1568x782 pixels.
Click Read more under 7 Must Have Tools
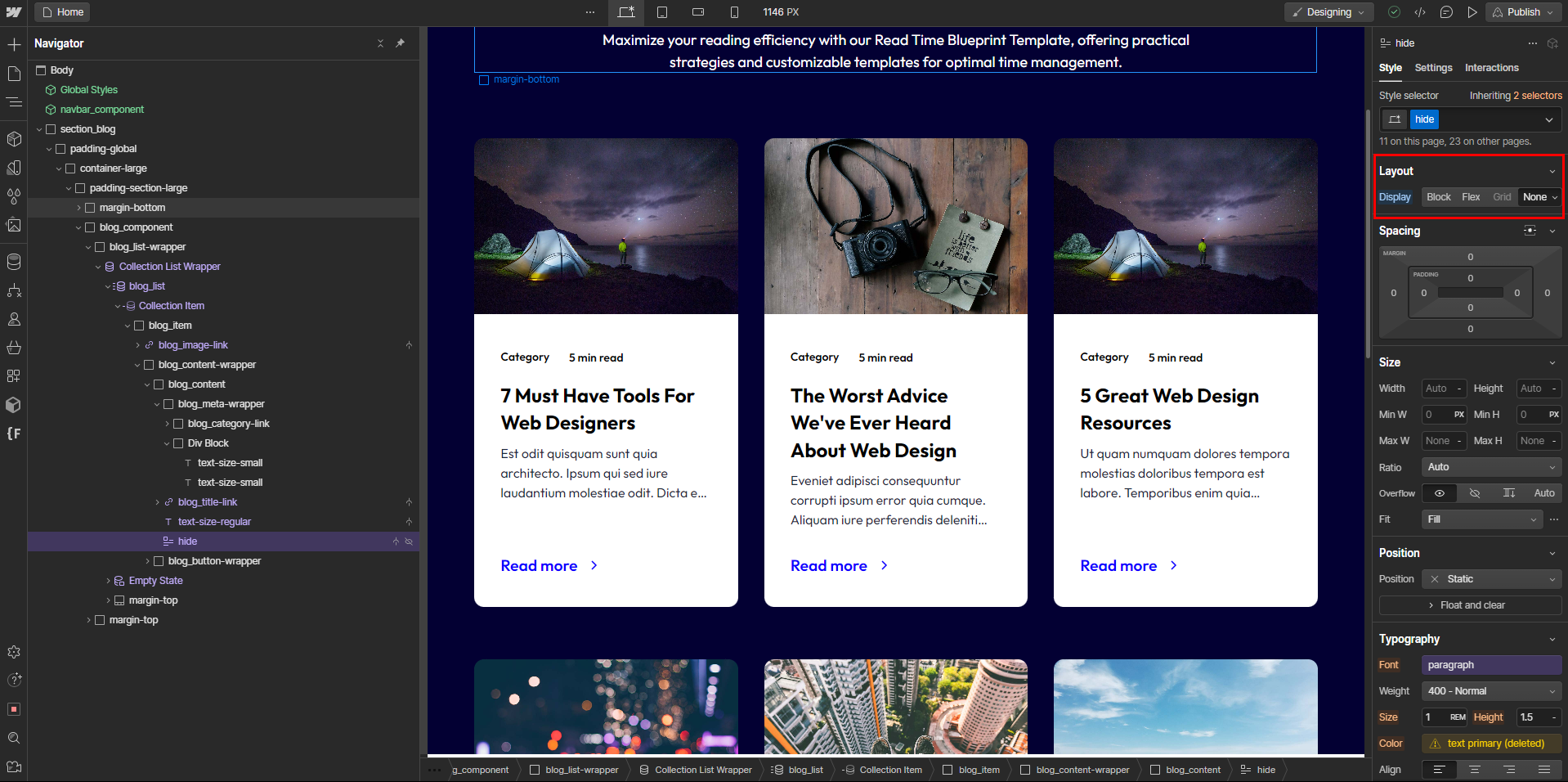[x=549, y=566]
